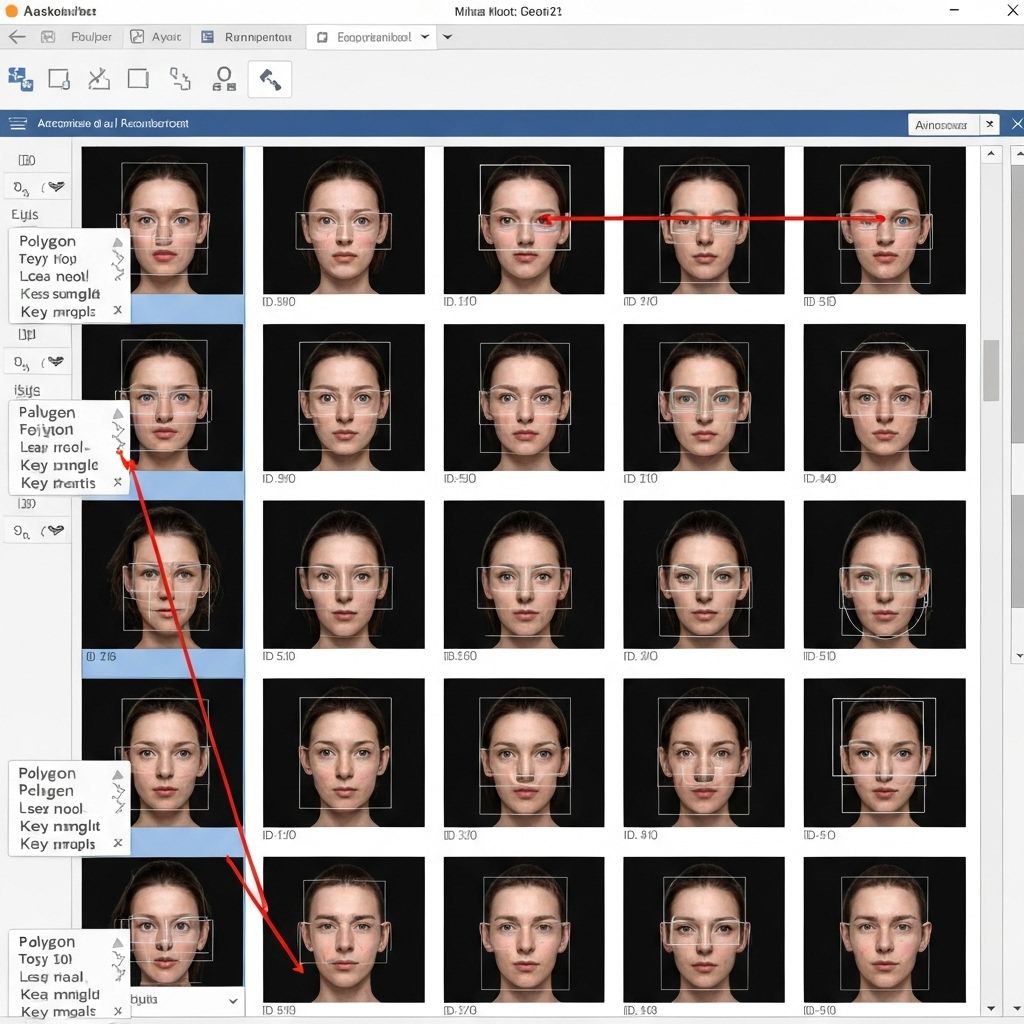This screenshot has width=1024, height=1024.
Task: Choose Polygon in the topmost annotation menu
Action: click(x=47, y=241)
